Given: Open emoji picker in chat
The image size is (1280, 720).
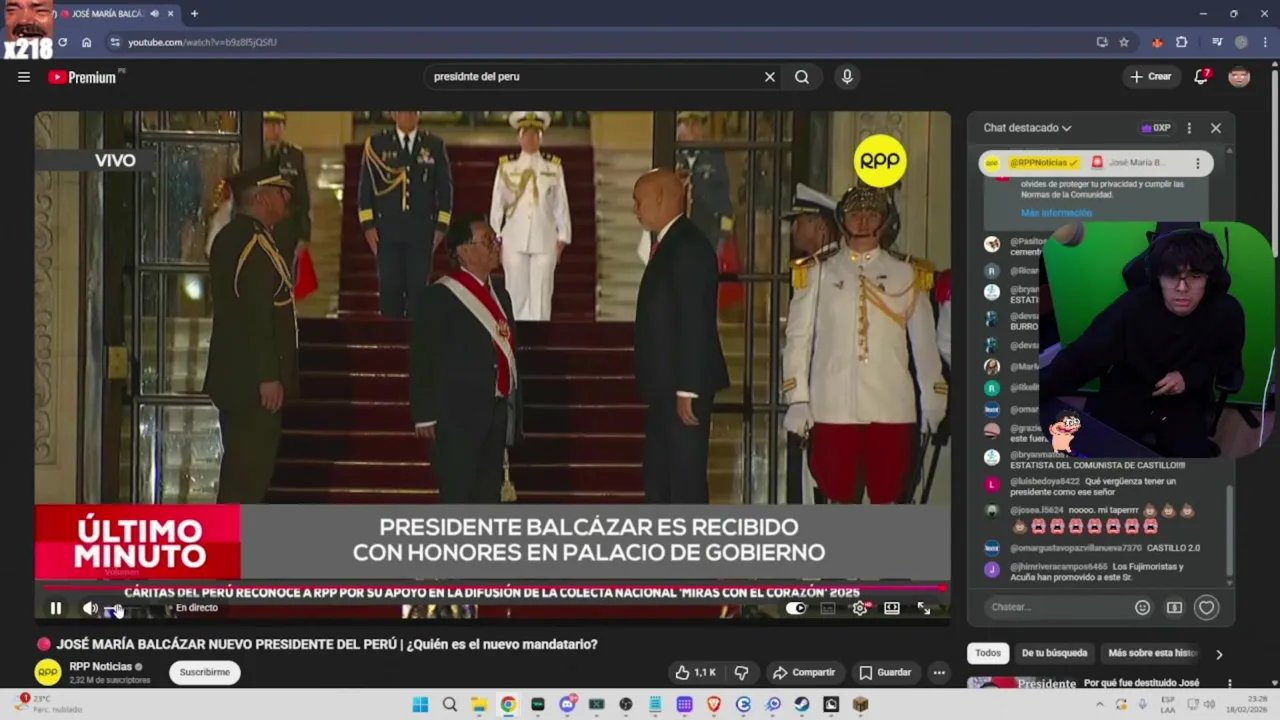Looking at the screenshot, I should click(x=1142, y=607).
